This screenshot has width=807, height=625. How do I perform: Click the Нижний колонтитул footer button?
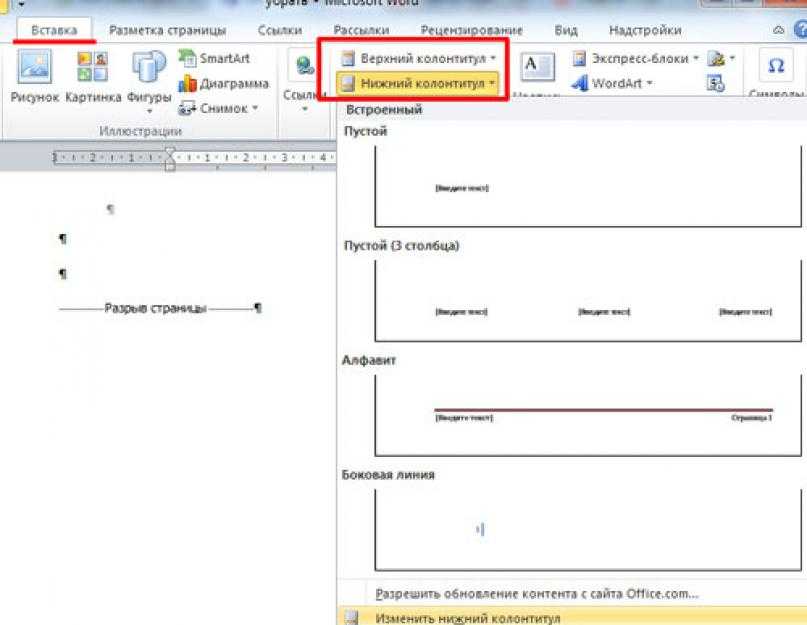[x=417, y=83]
